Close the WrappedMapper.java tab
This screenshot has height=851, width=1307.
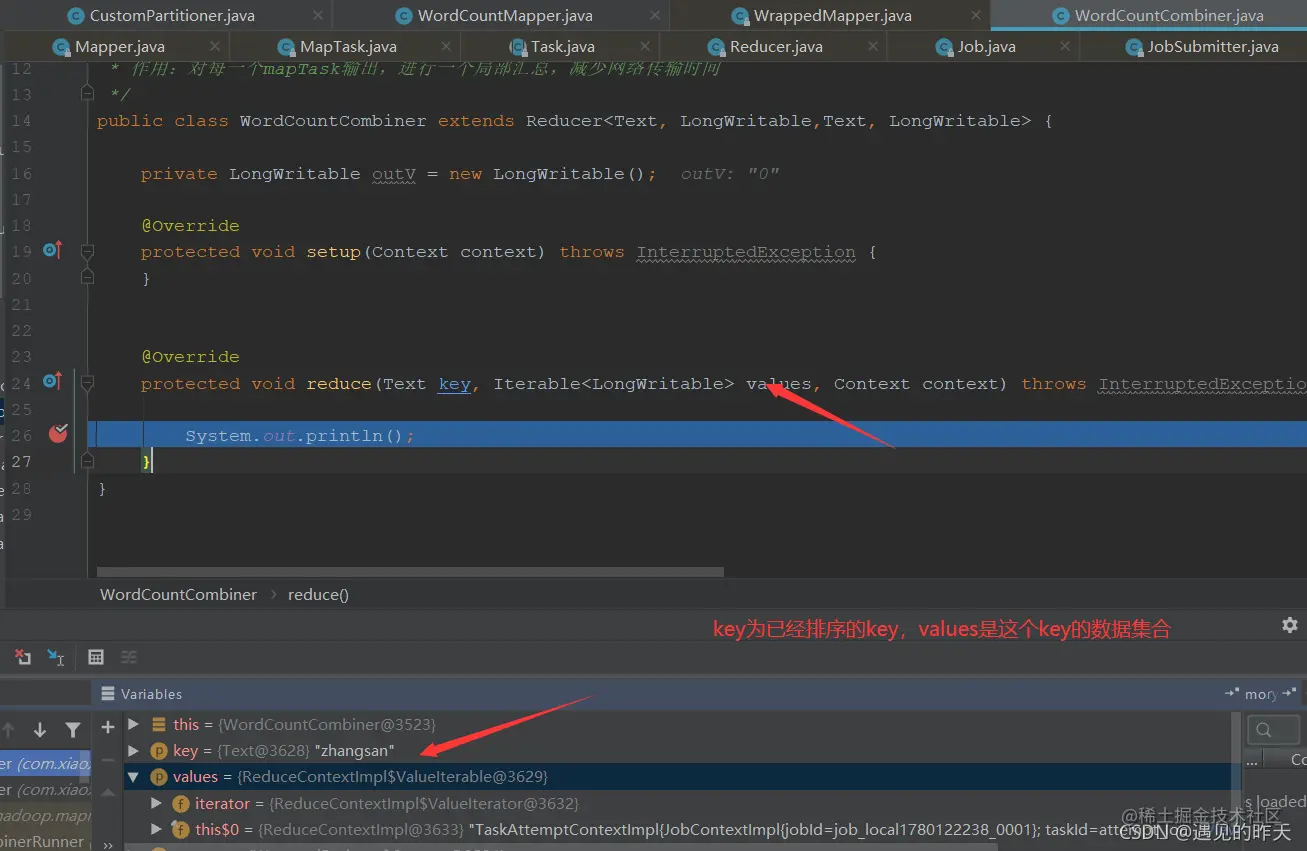pos(975,16)
